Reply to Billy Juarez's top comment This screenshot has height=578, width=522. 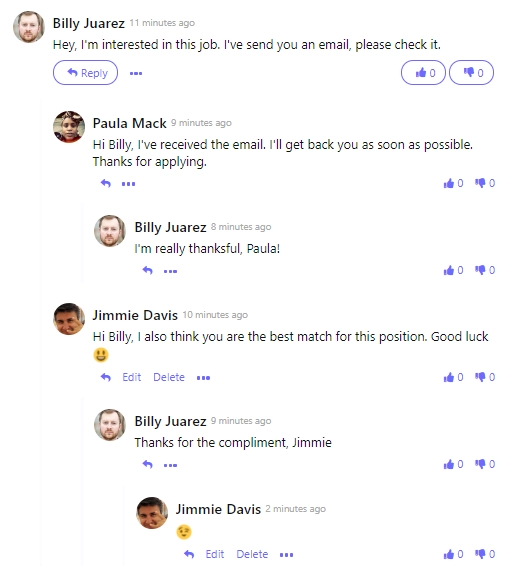pos(86,73)
